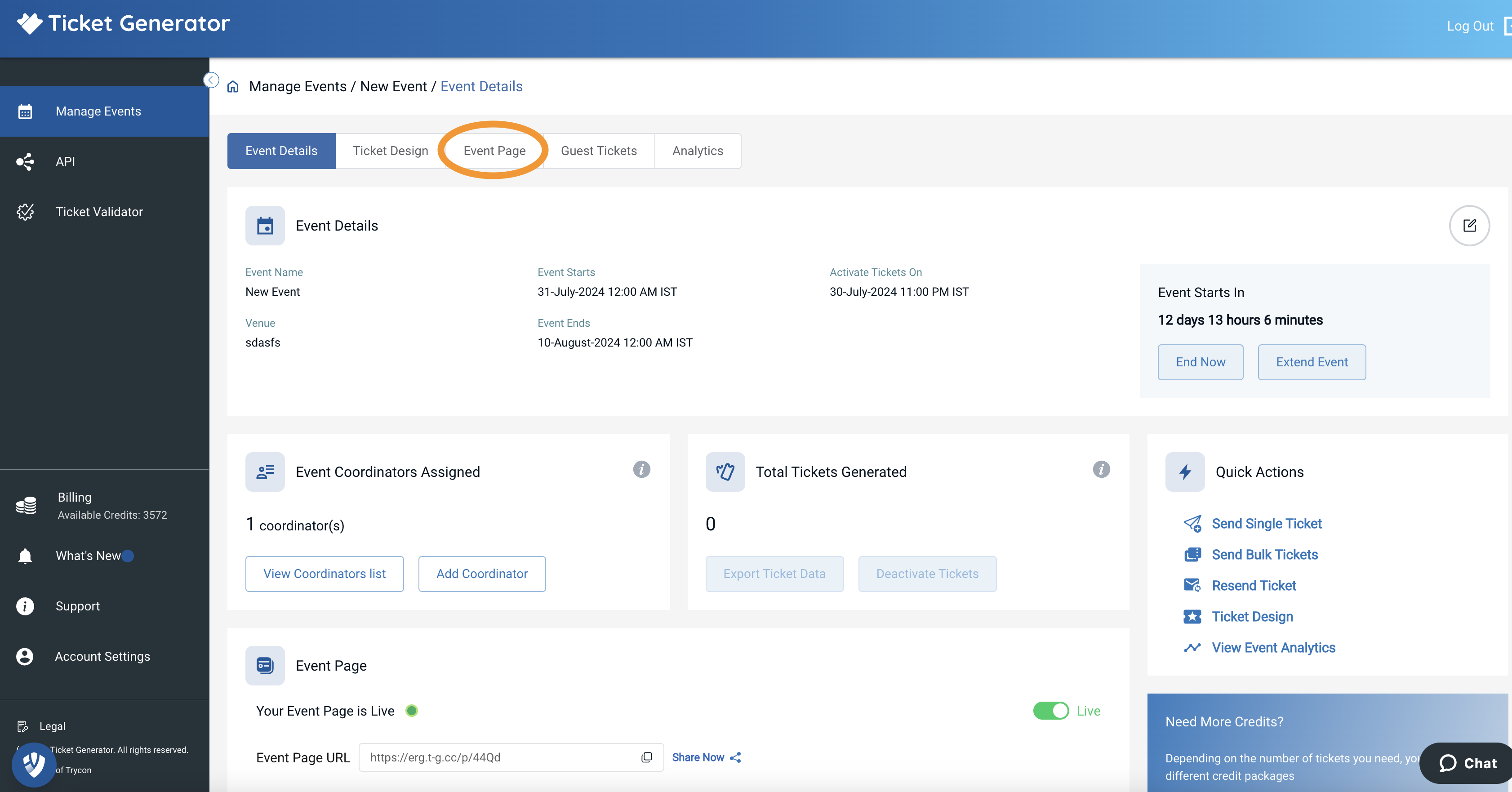Open the Ticket Design tab
This screenshot has width=1512, height=792.
click(390, 151)
